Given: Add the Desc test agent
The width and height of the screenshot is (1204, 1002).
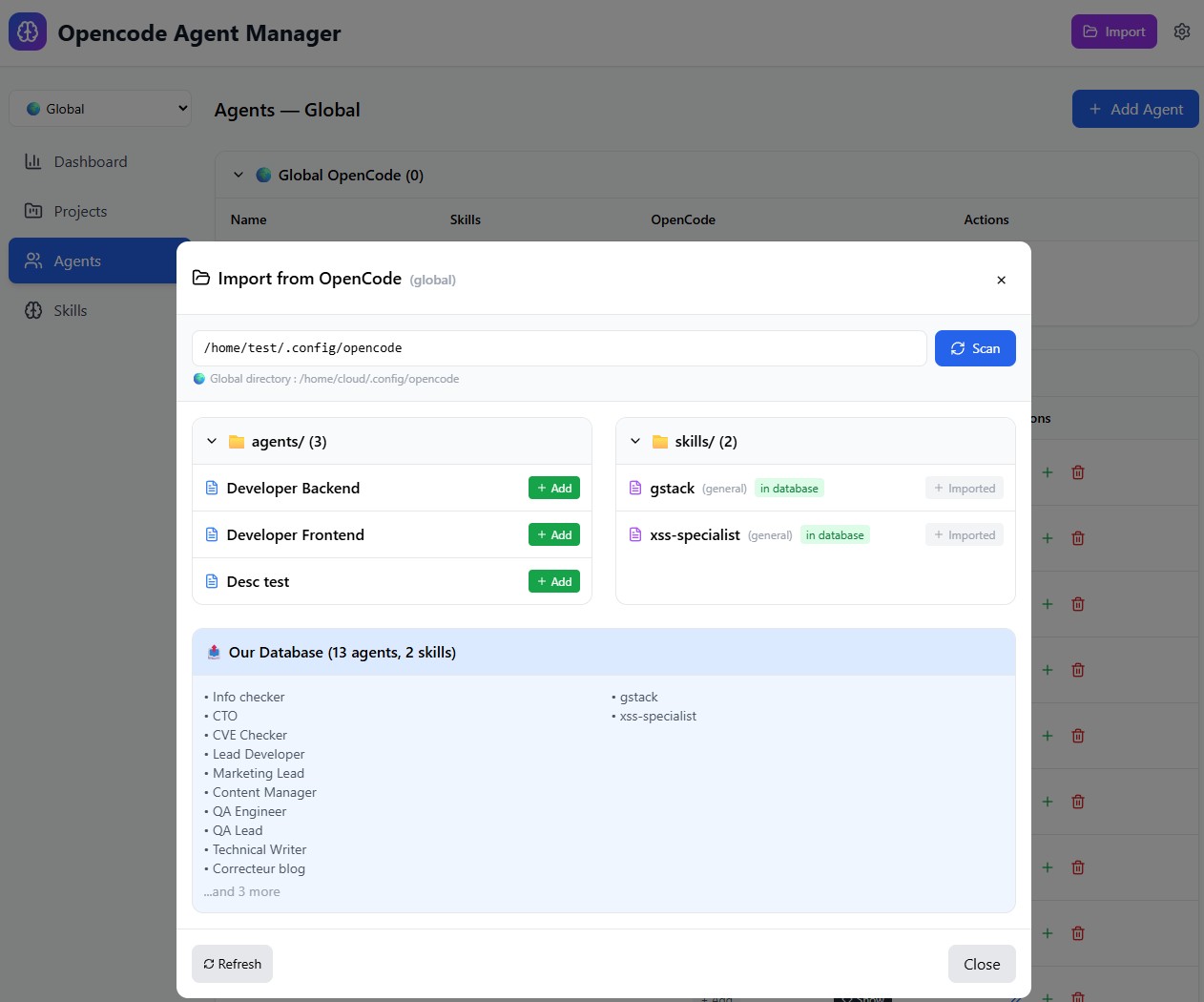Looking at the screenshot, I should click(554, 581).
